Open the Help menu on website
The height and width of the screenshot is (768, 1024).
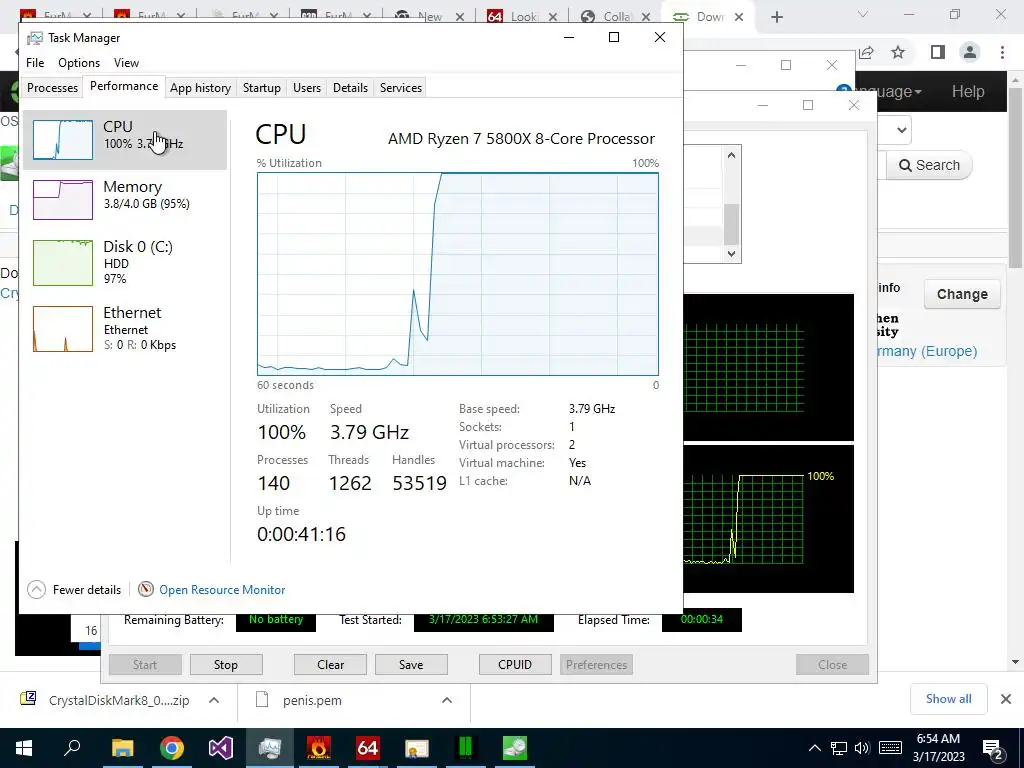(x=968, y=91)
